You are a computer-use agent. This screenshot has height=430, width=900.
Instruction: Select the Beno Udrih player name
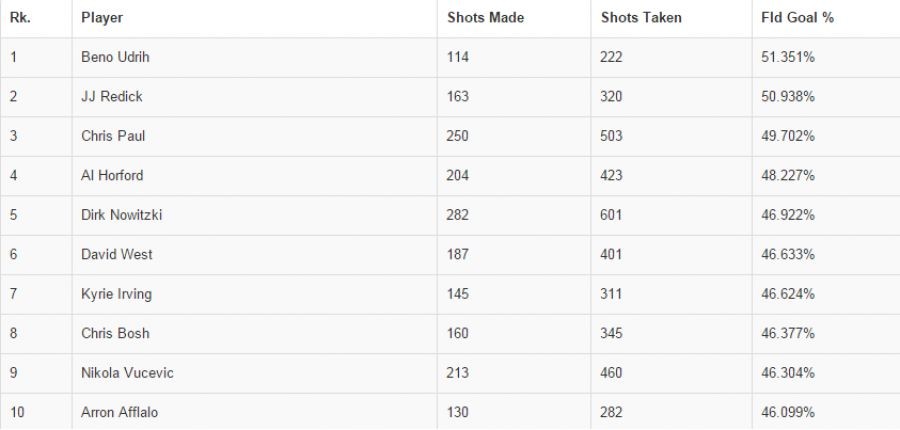click(x=115, y=58)
